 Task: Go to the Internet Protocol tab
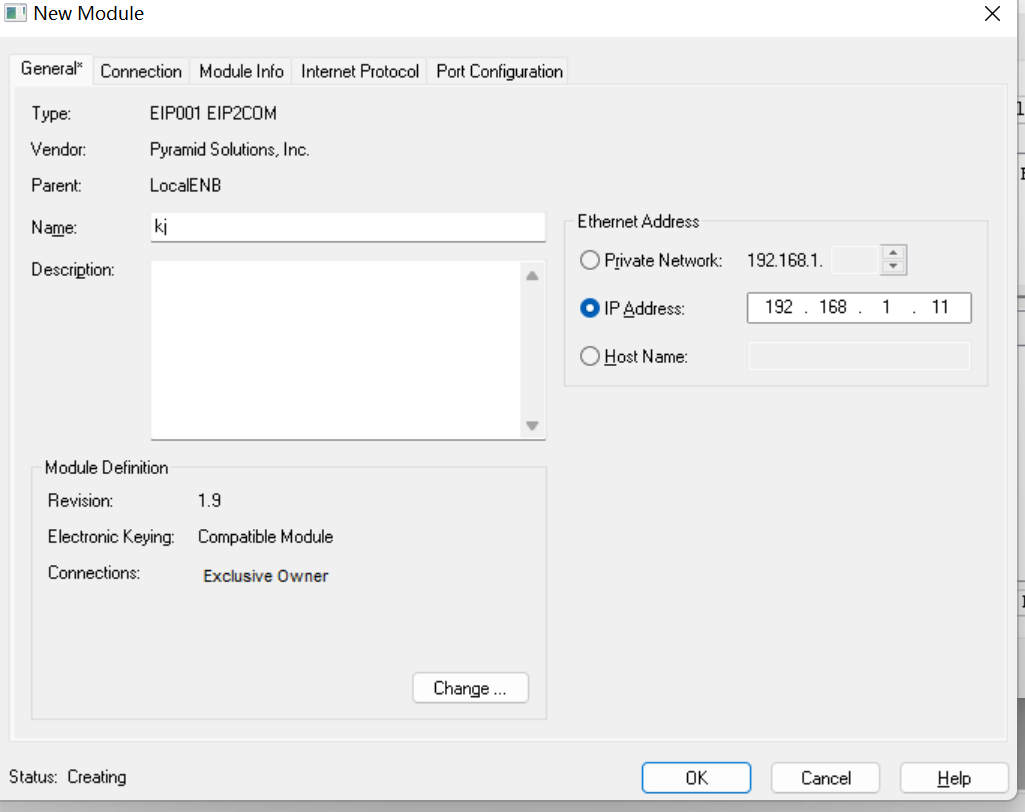pos(360,71)
